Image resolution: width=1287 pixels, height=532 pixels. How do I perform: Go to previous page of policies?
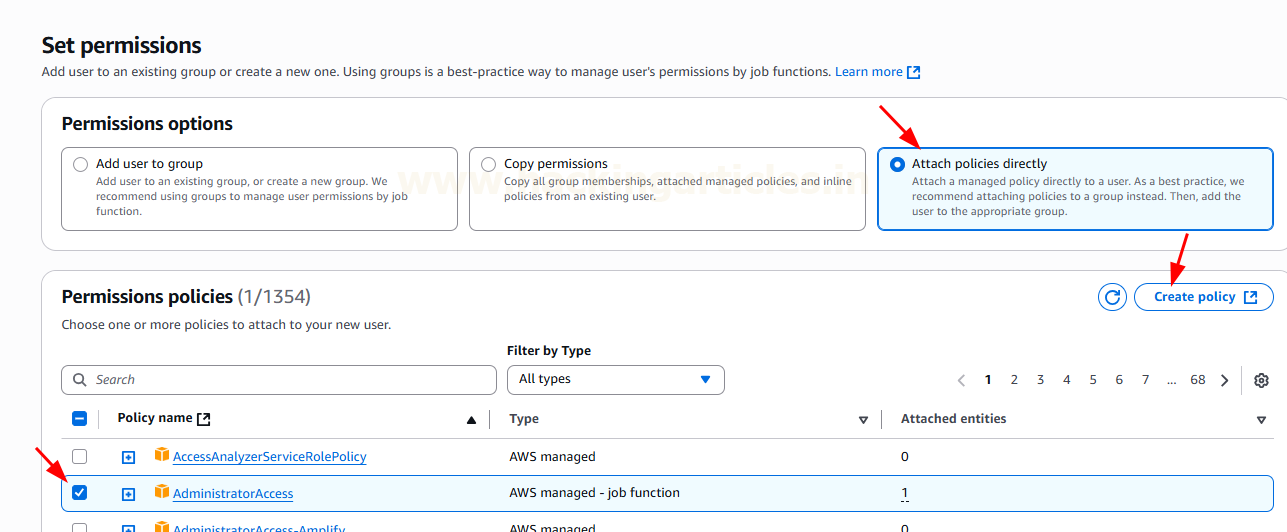(961, 380)
